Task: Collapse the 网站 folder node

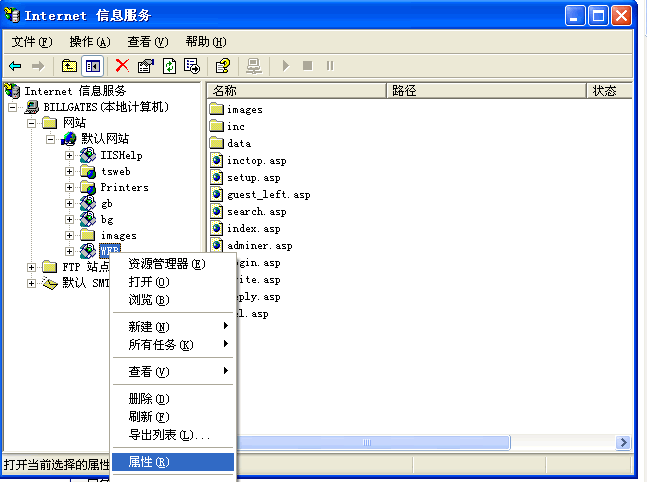Action: [x=31, y=123]
